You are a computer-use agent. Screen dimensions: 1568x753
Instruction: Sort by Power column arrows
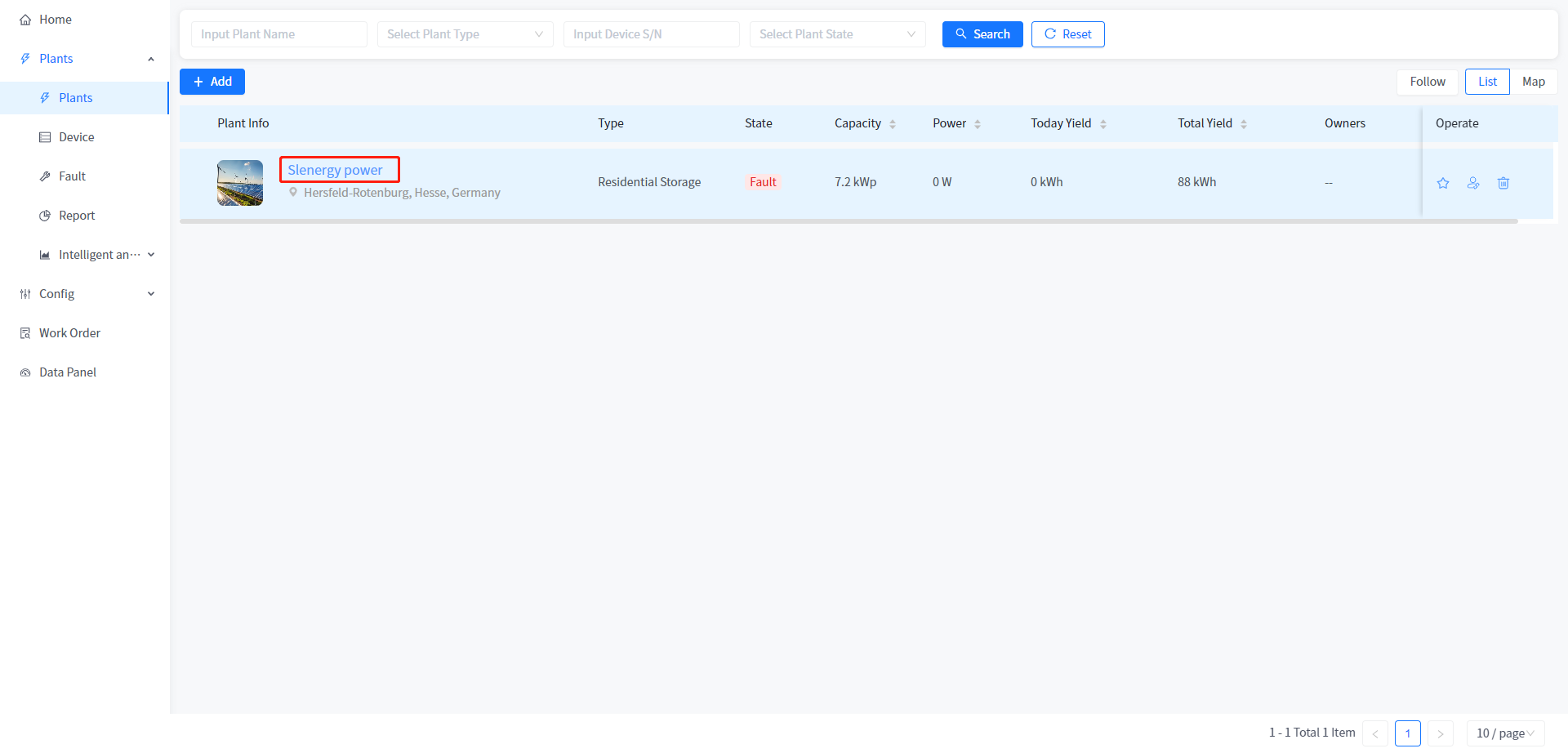coord(978,124)
